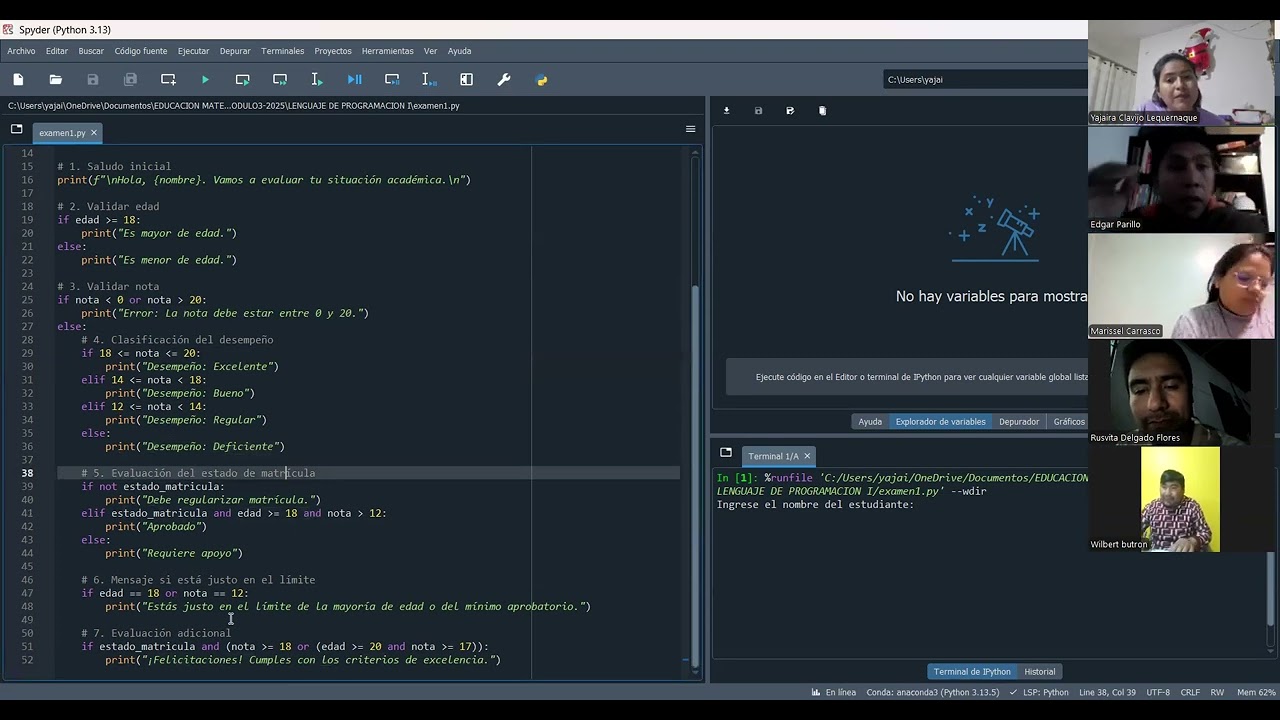Click LSP: Python status indicator
The image size is (1280, 720).
(x=1039, y=692)
